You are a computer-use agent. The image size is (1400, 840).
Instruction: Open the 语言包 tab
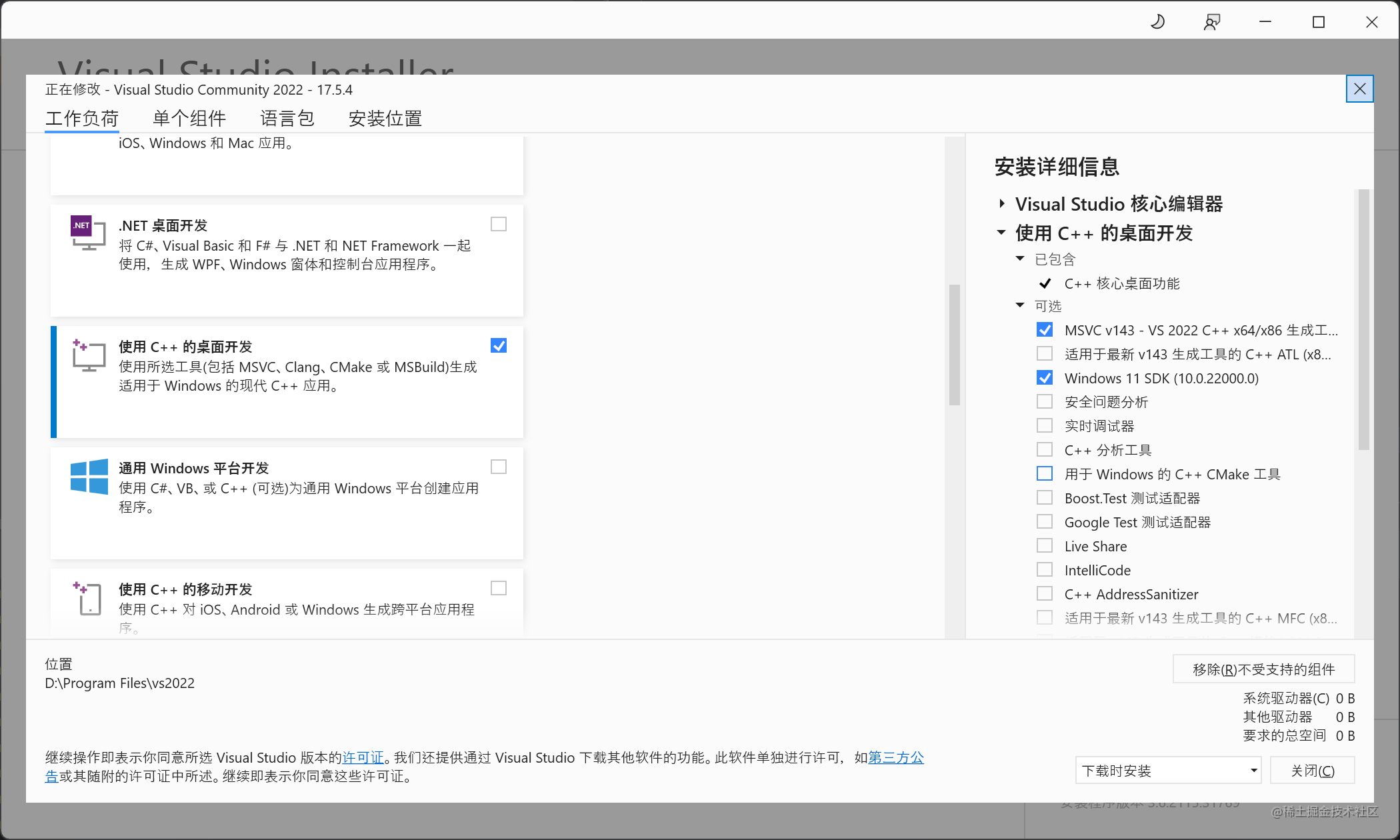point(287,118)
